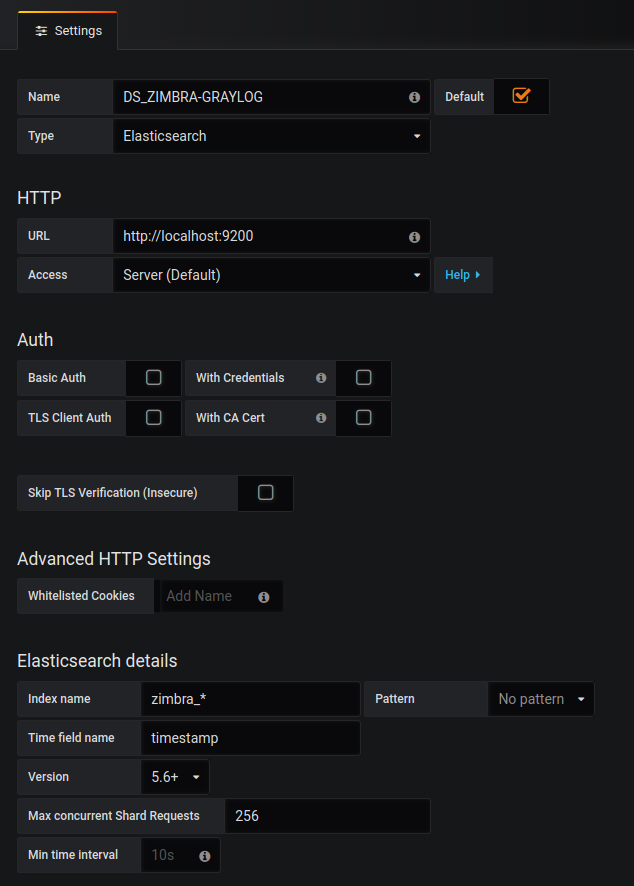634x886 pixels.
Task: Click the Index name field containing zimbra_*
Action: coord(250,699)
